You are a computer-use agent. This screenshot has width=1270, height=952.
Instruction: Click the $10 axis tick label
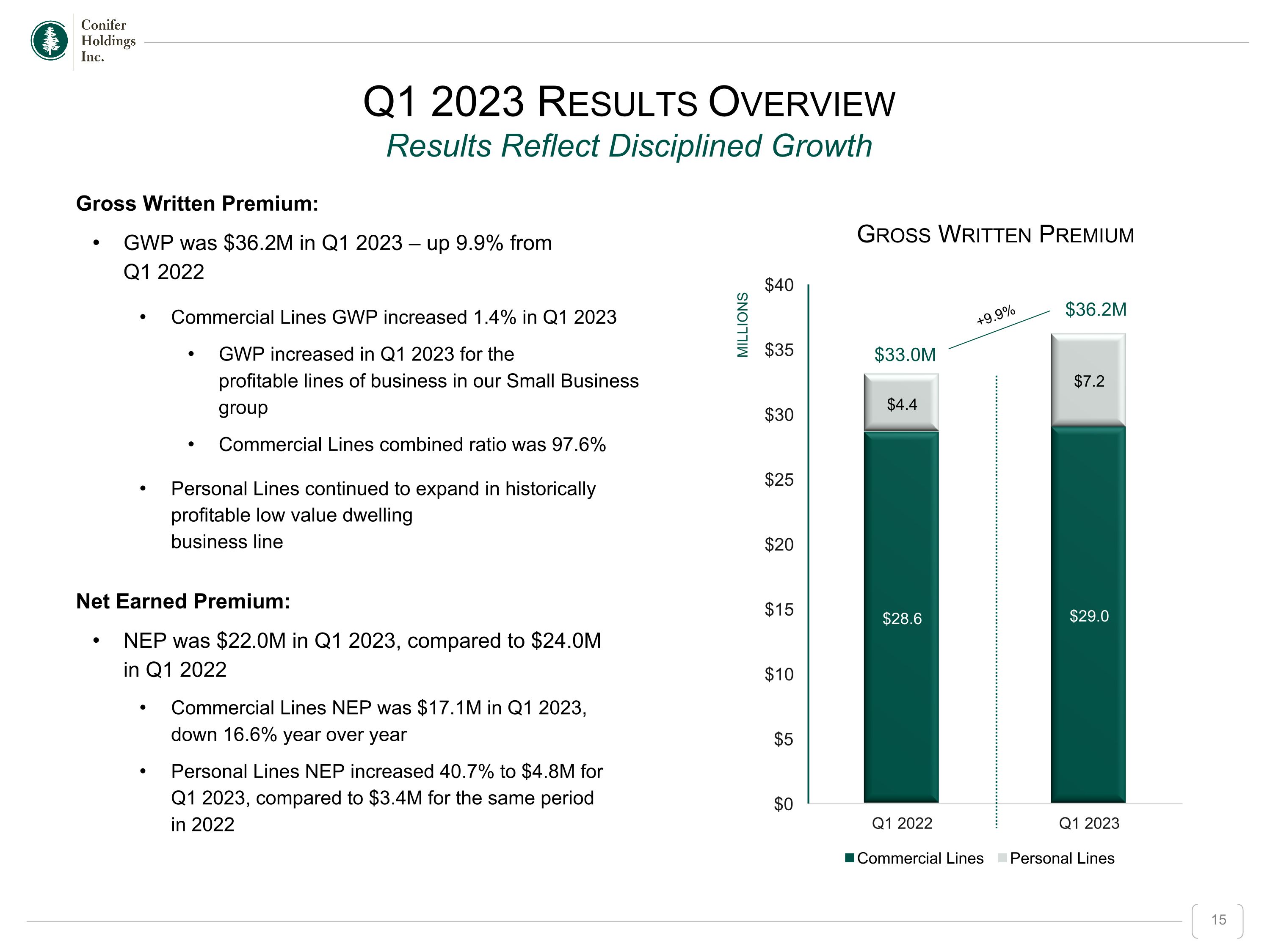point(779,674)
